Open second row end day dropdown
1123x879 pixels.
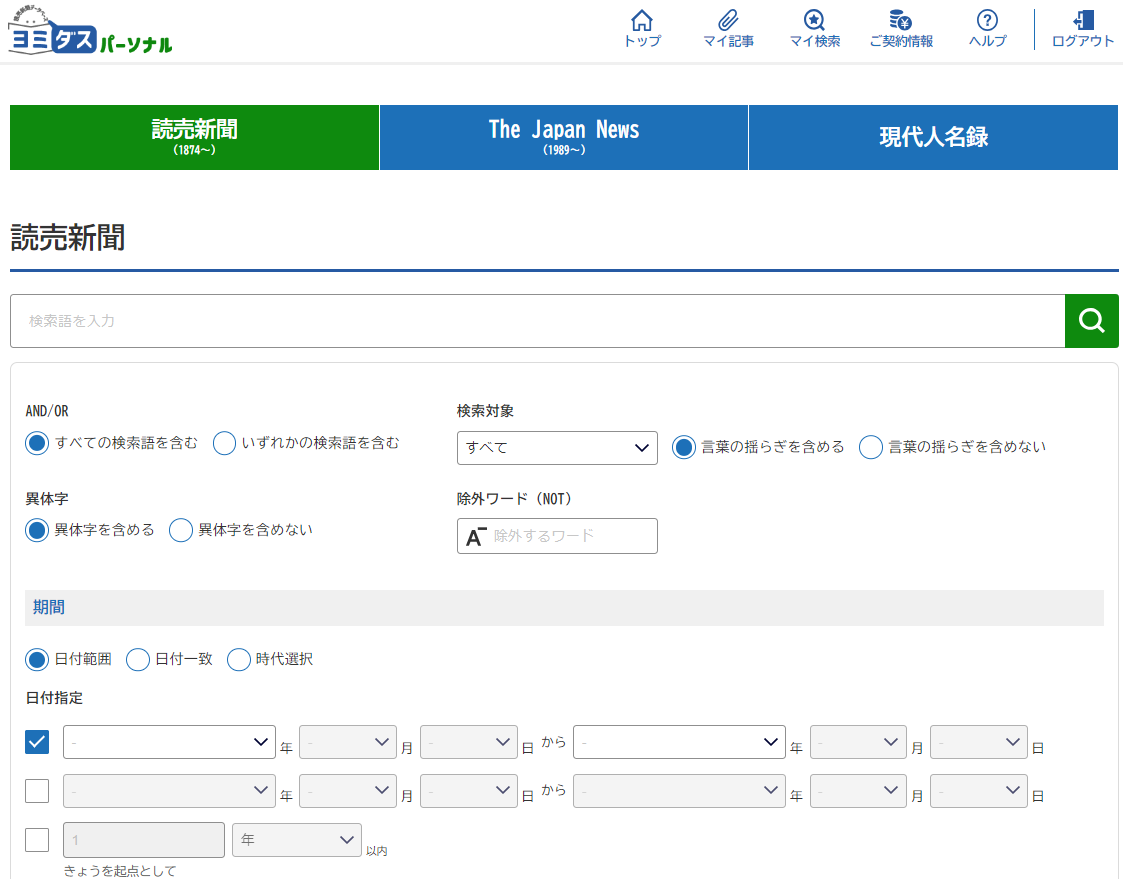(978, 791)
